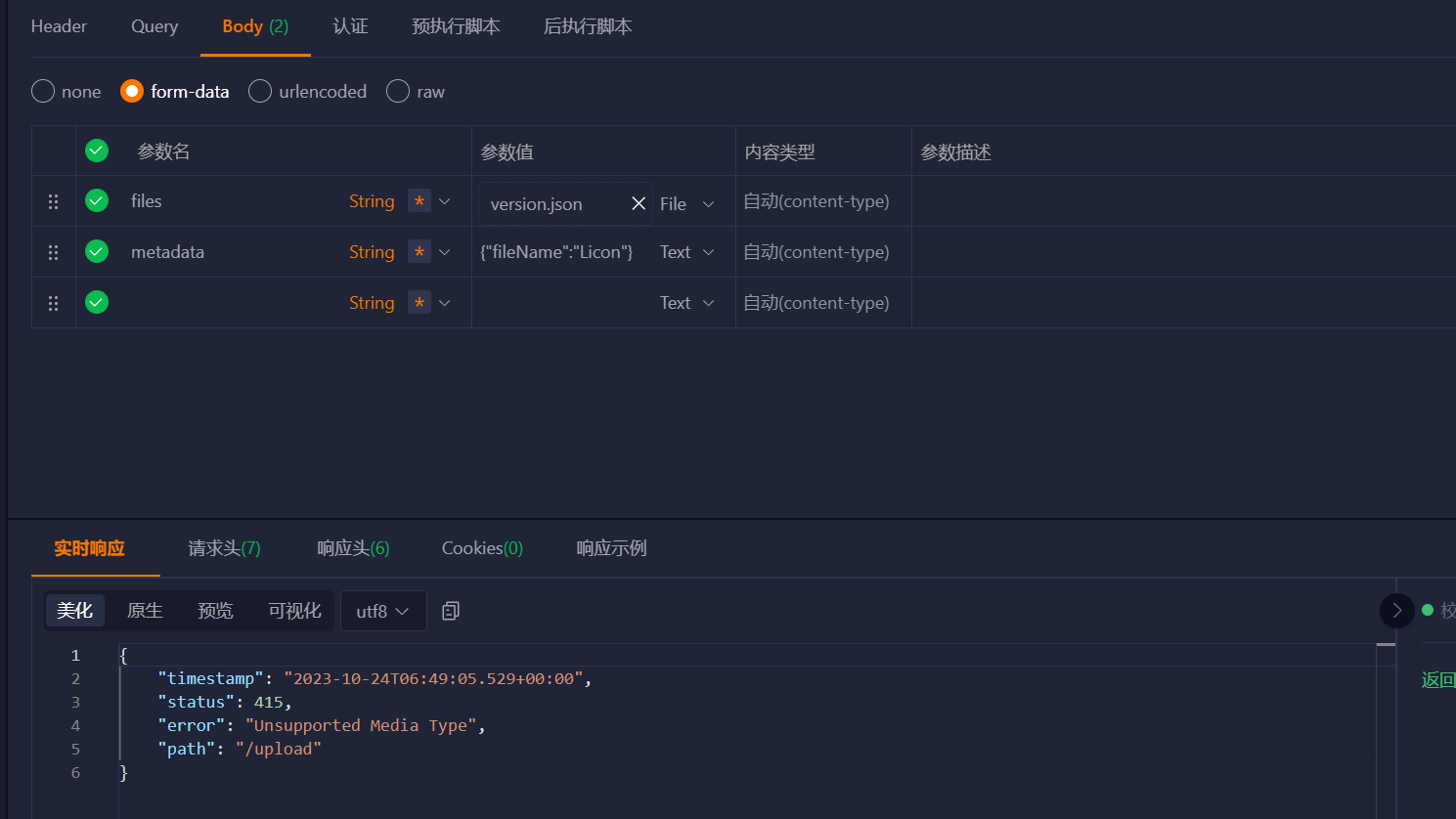Click the drag handle of the files row
This screenshot has width=1456, height=819.
[54, 201]
